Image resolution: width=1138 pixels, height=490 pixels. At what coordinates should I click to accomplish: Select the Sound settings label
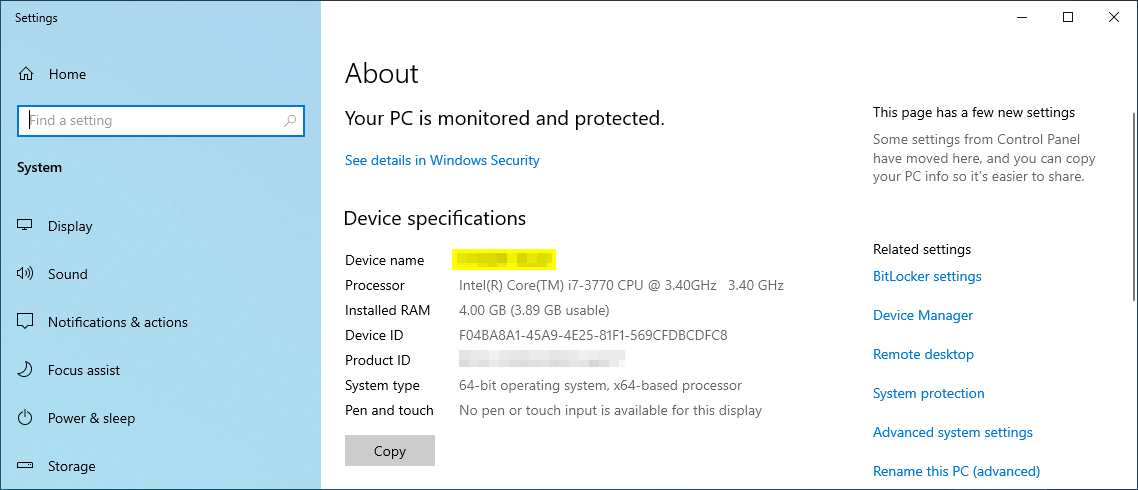(68, 274)
